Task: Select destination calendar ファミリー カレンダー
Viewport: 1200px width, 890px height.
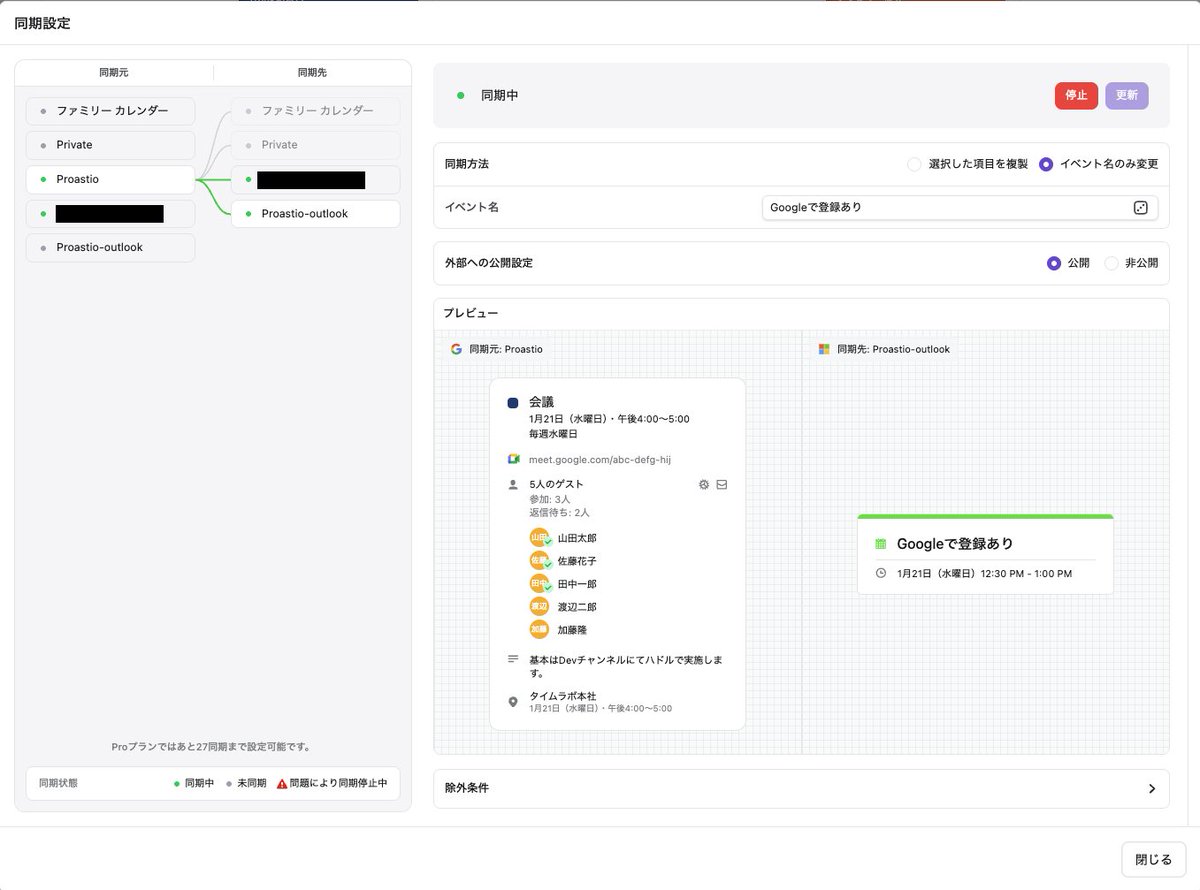Action: coord(315,111)
